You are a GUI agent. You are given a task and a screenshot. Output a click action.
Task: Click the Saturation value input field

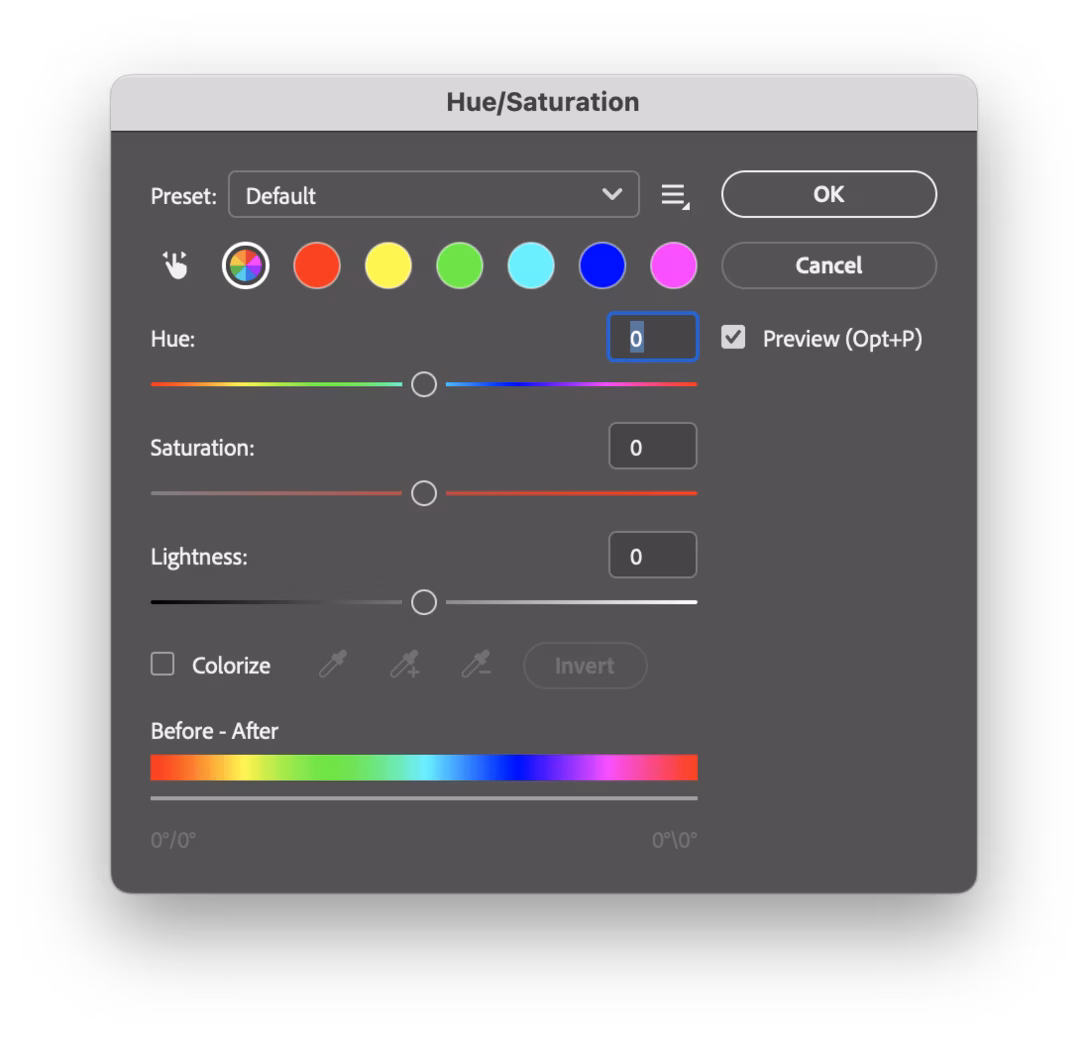[x=652, y=447]
